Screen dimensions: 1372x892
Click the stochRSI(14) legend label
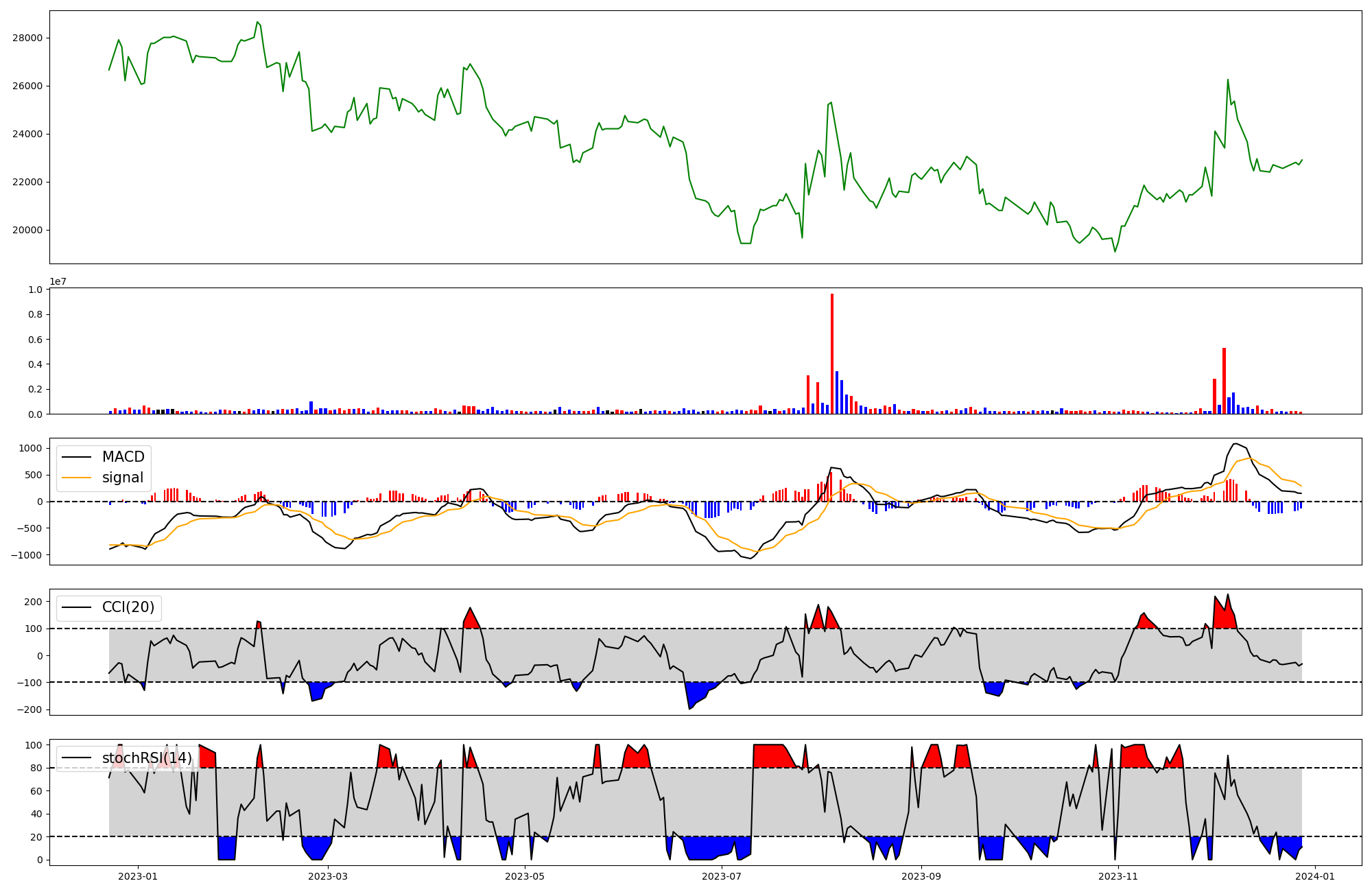(x=147, y=758)
